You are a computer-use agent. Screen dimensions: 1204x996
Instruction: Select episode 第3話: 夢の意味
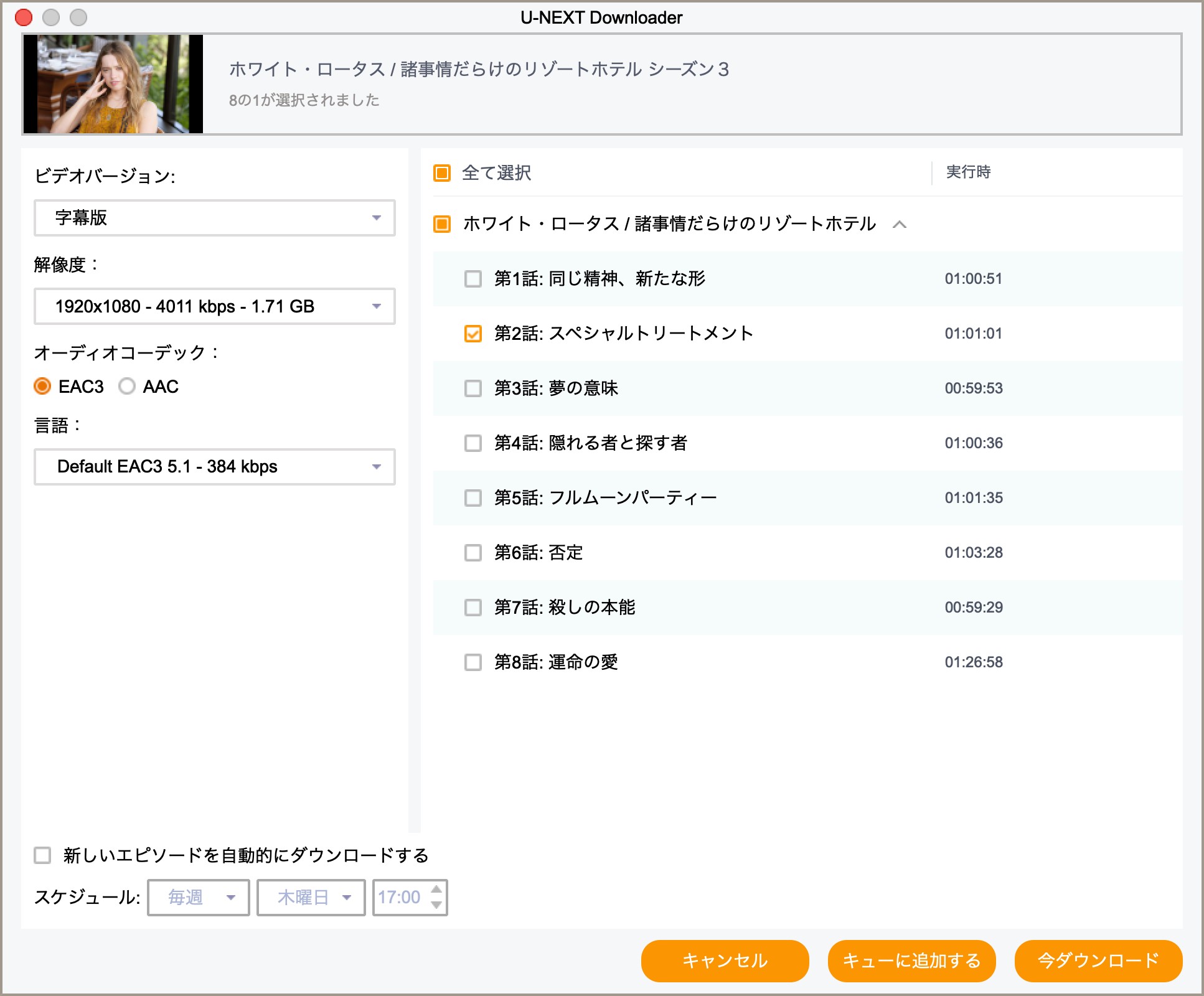coord(474,388)
